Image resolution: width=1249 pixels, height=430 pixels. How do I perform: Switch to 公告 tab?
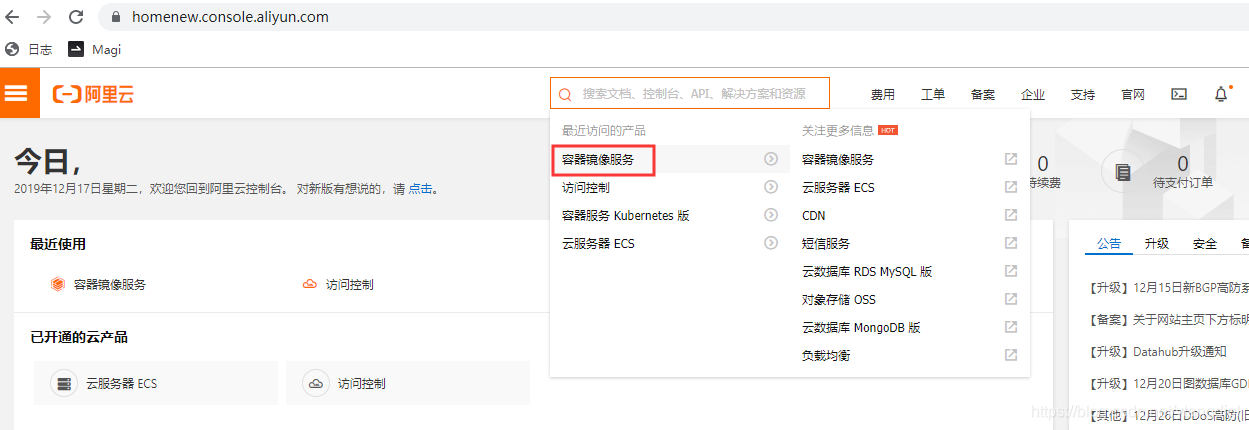1109,243
